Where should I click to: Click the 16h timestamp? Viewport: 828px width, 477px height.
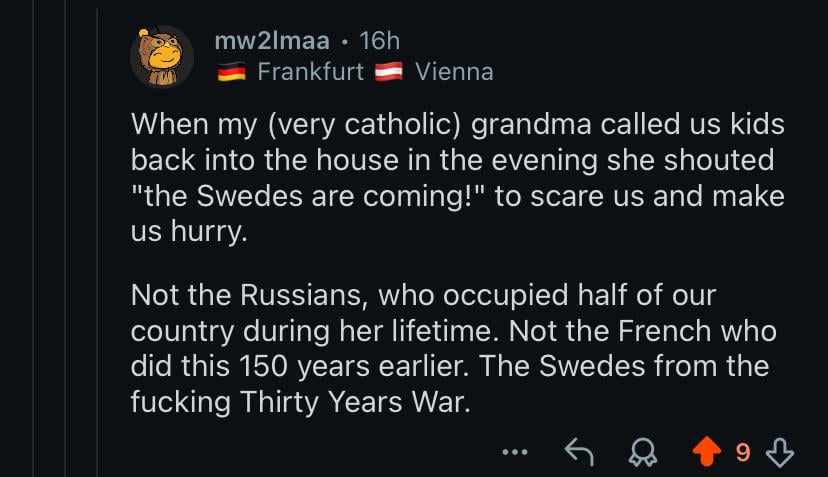tap(379, 41)
